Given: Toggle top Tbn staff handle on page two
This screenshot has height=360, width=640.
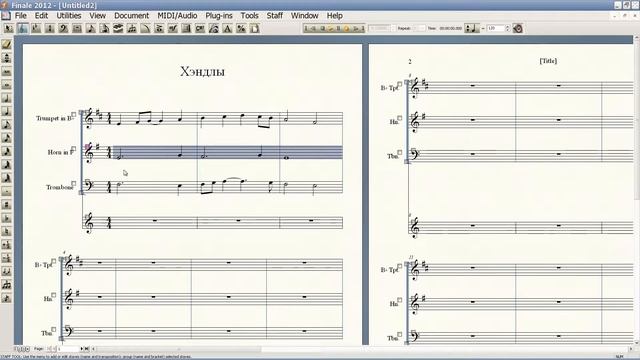Looking at the screenshot, I should [x=400, y=153].
